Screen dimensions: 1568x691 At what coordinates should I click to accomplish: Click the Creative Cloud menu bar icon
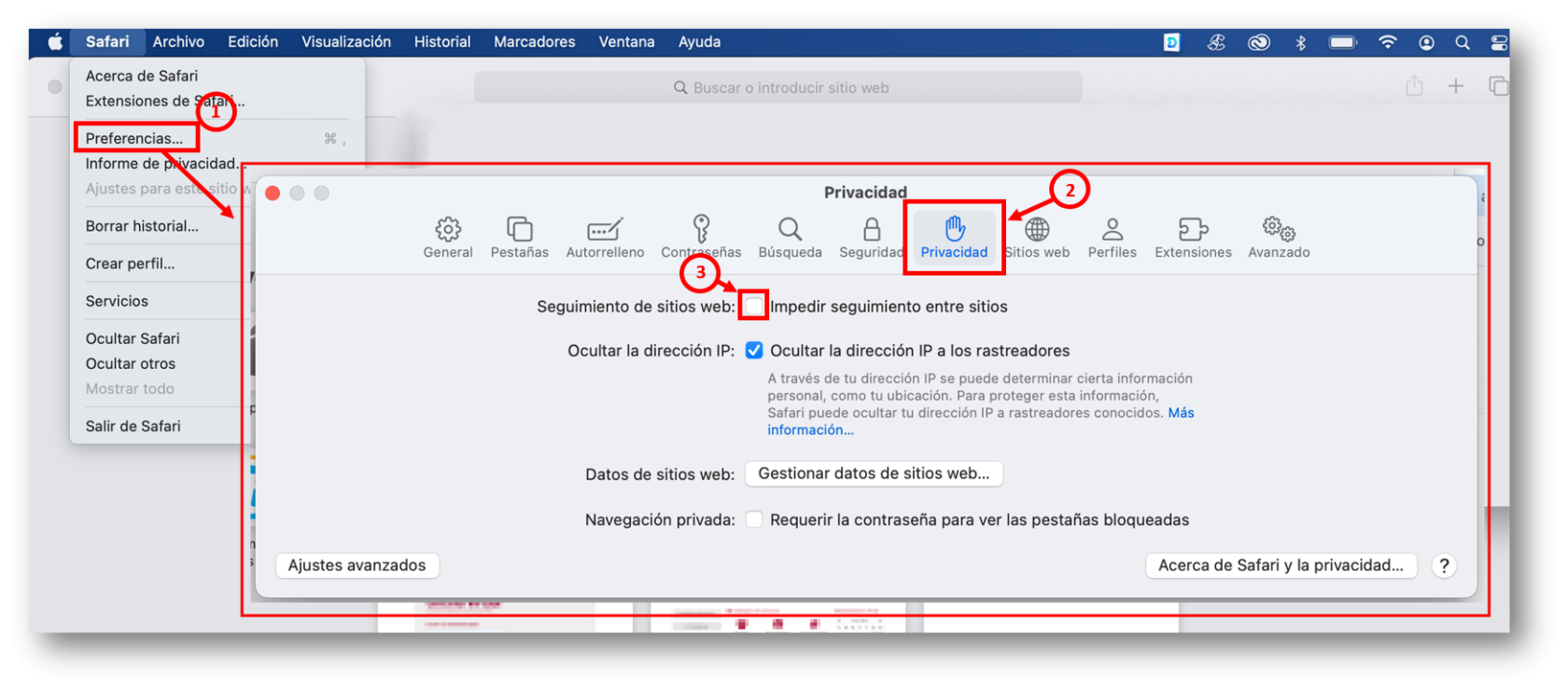pos(1259,42)
